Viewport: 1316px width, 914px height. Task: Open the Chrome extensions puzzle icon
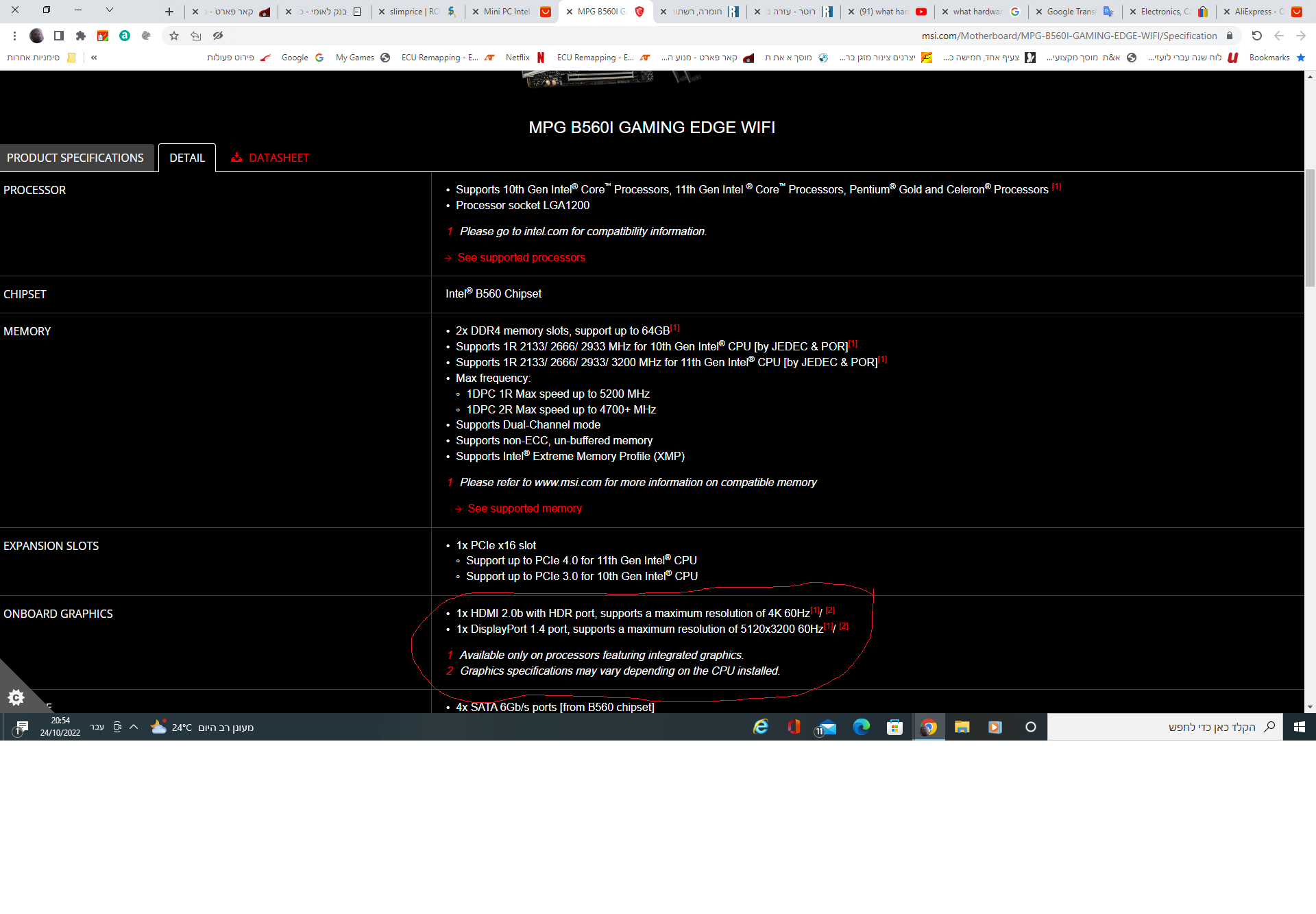coord(81,36)
